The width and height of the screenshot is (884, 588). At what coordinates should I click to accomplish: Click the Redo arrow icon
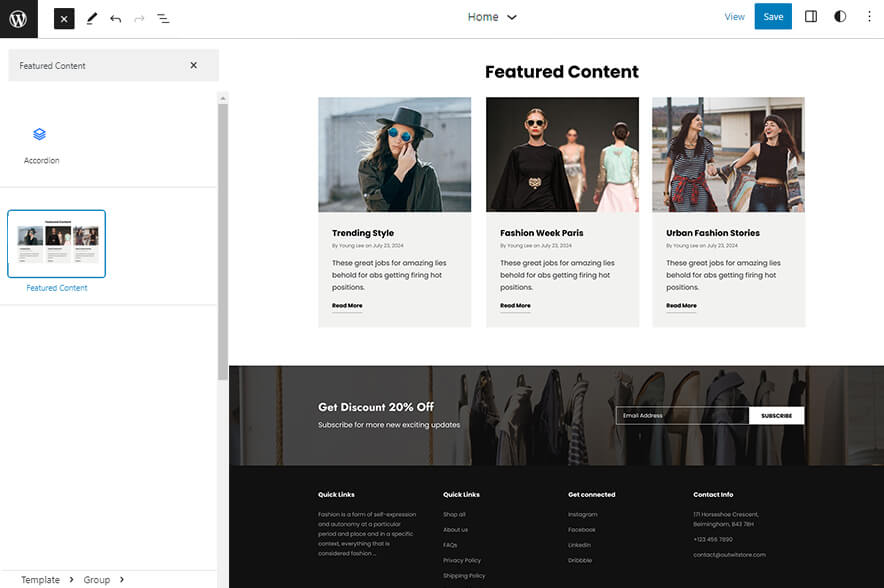tap(139, 17)
